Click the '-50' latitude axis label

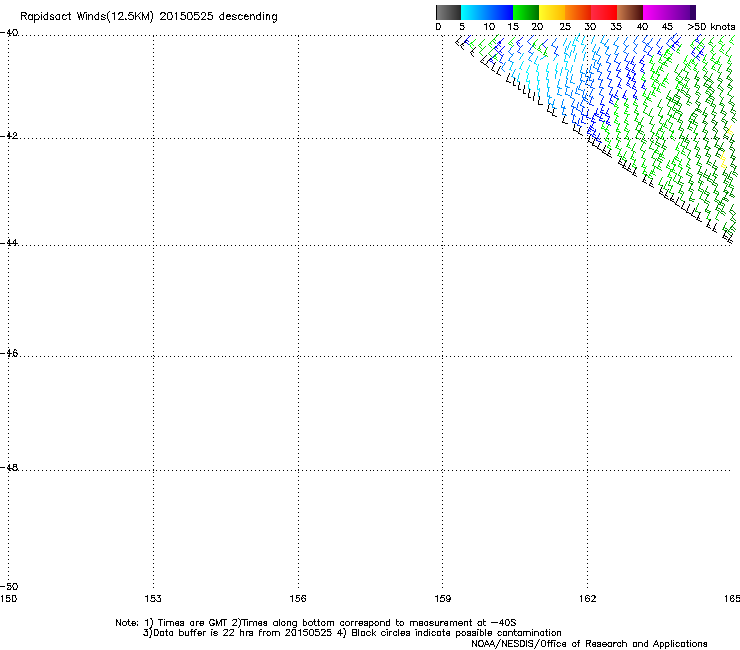click(9, 587)
